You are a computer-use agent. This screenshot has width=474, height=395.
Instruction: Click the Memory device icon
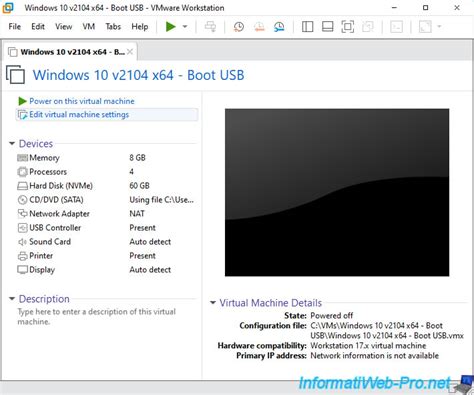[22, 158]
